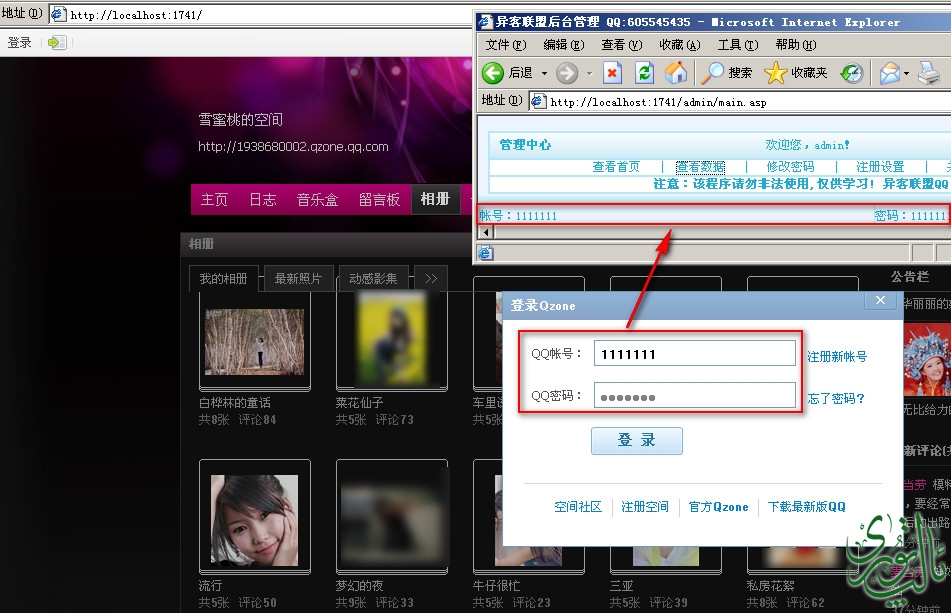Click the Refresh page icon in IE
The image size is (951, 613).
[x=644, y=73]
